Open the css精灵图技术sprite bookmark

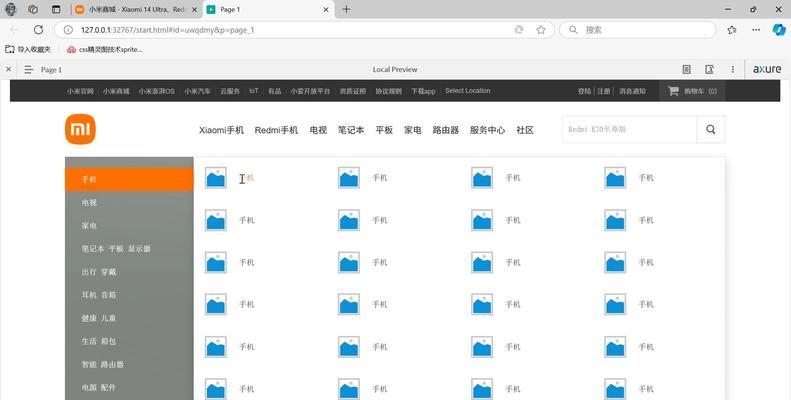click(104, 49)
